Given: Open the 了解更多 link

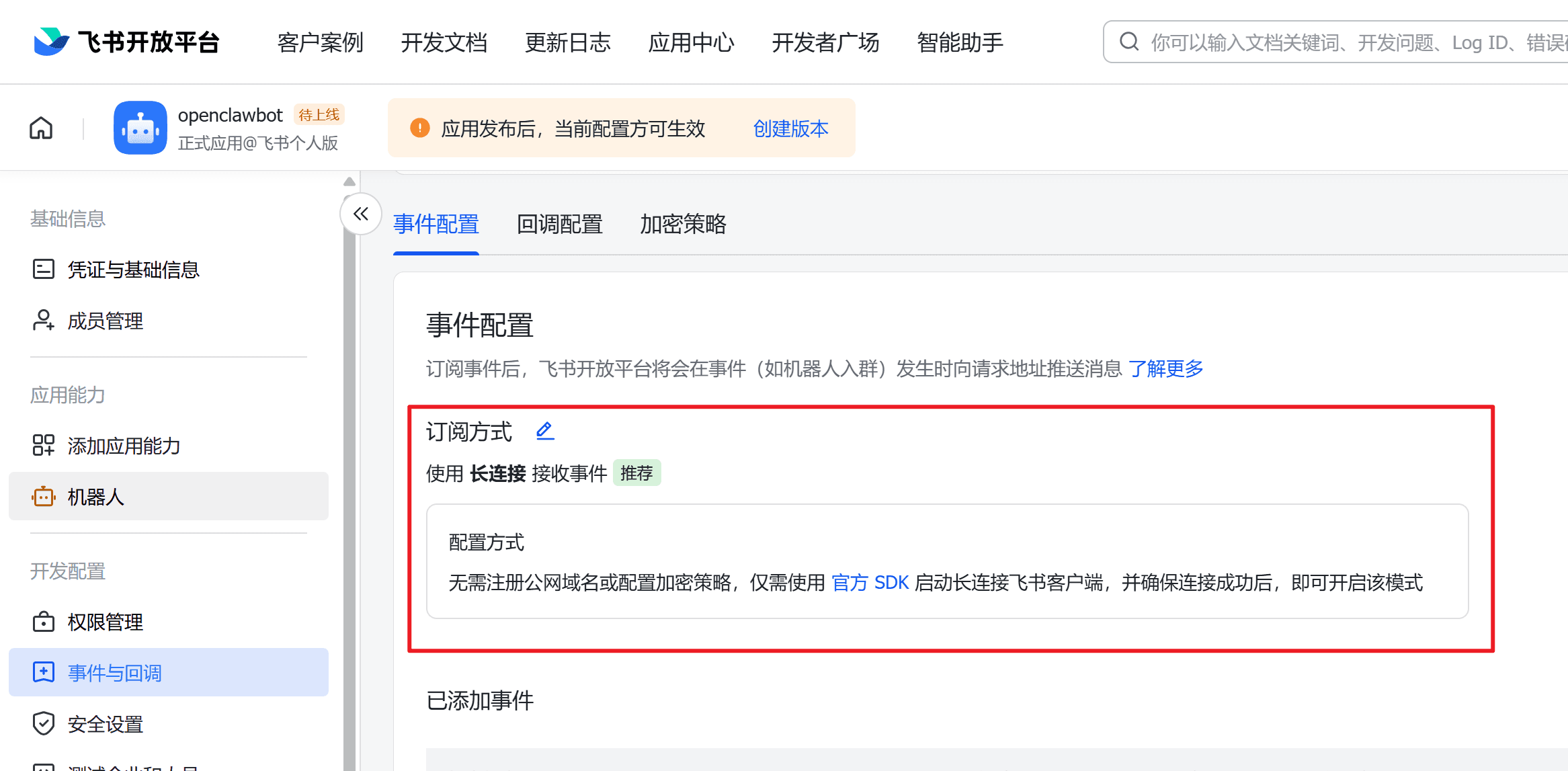Looking at the screenshot, I should (1165, 368).
